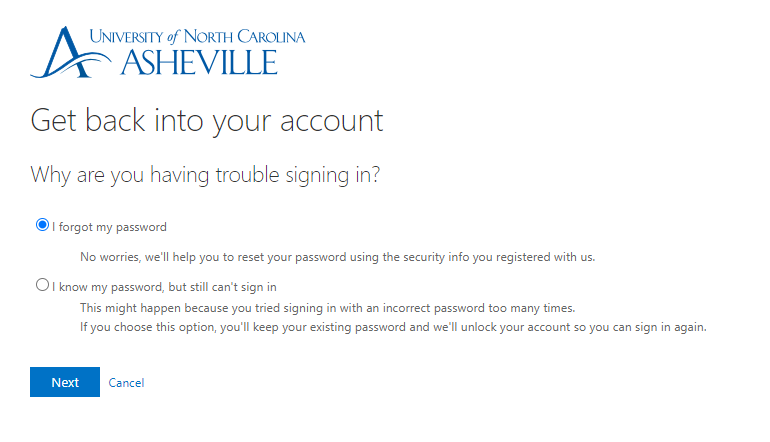Image resolution: width=770 pixels, height=442 pixels.
Task: Click the 'Get back into your account' heading
Action: coord(207,120)
